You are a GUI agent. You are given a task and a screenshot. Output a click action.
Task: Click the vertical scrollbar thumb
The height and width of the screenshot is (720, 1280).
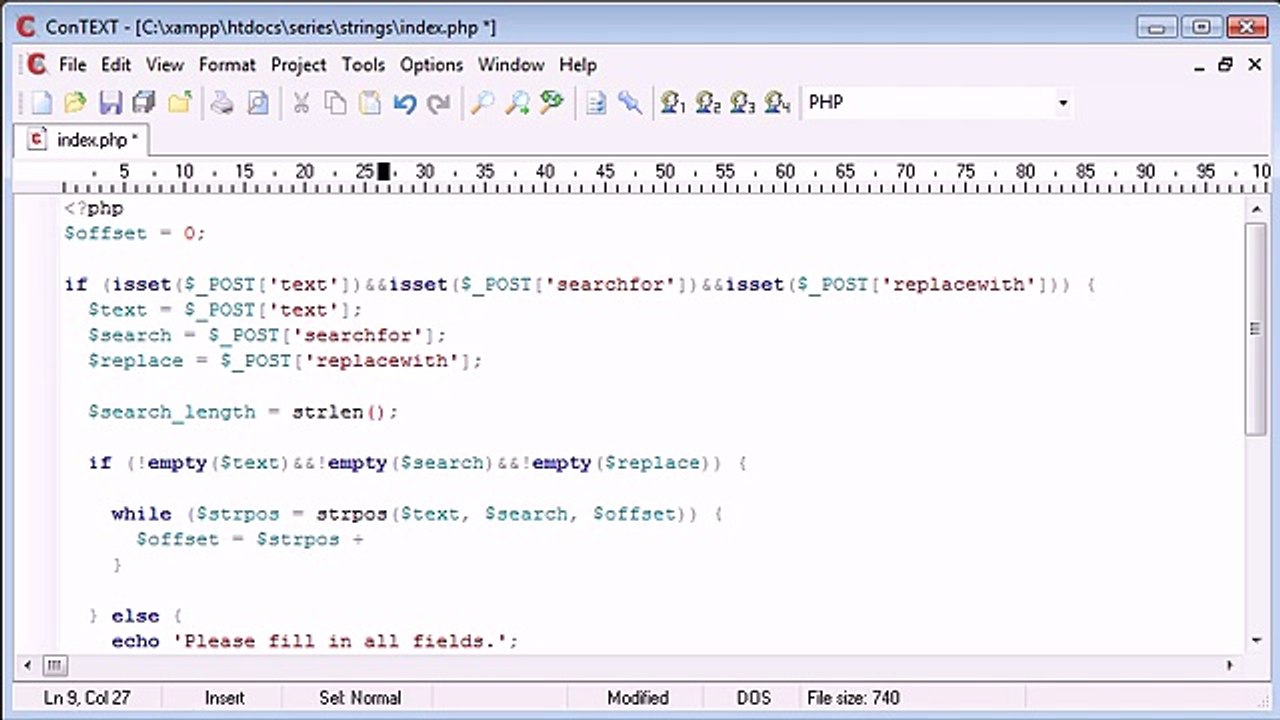[x=1256, y=328]
